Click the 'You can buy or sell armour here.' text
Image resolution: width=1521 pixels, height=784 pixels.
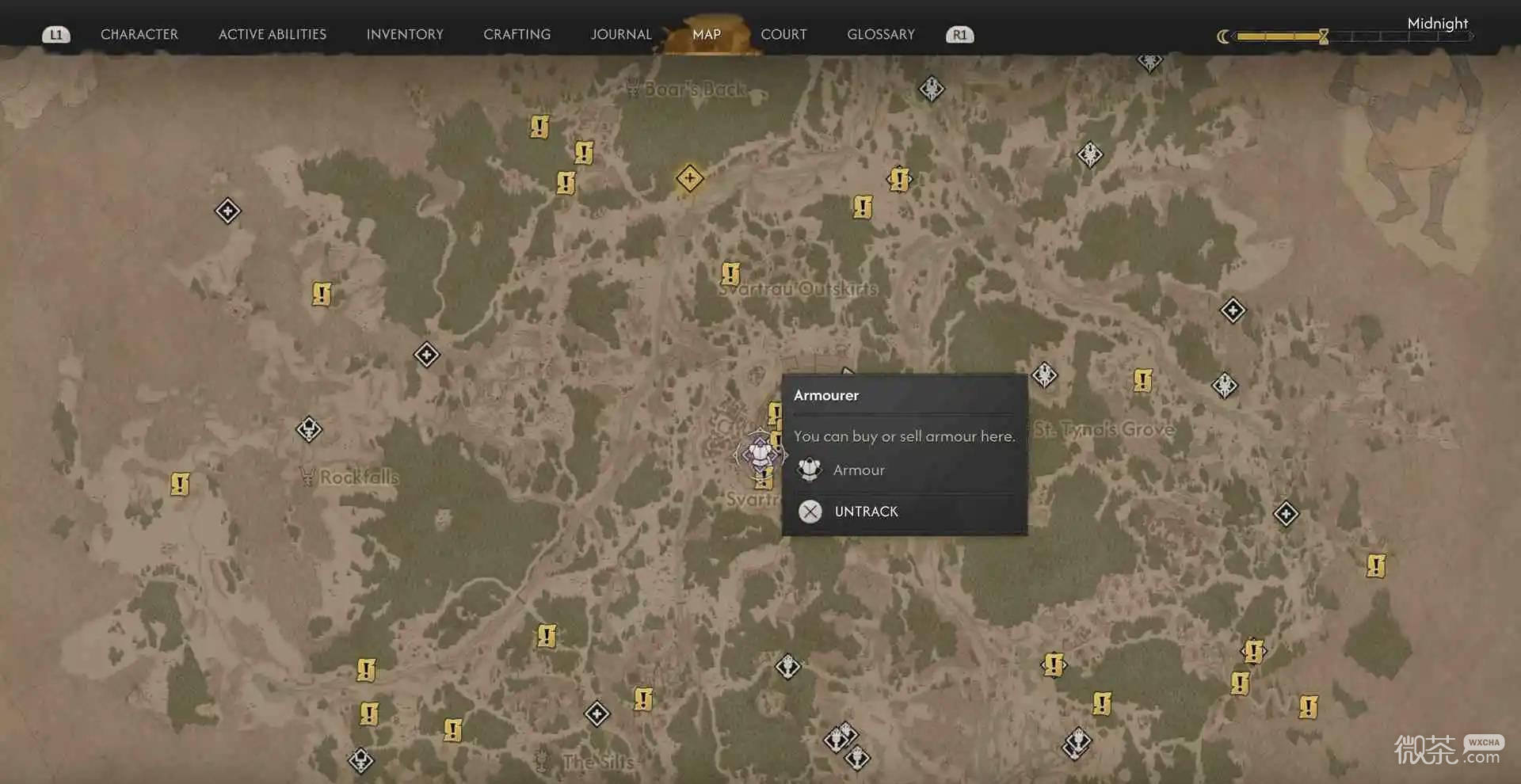coord(904,436)
